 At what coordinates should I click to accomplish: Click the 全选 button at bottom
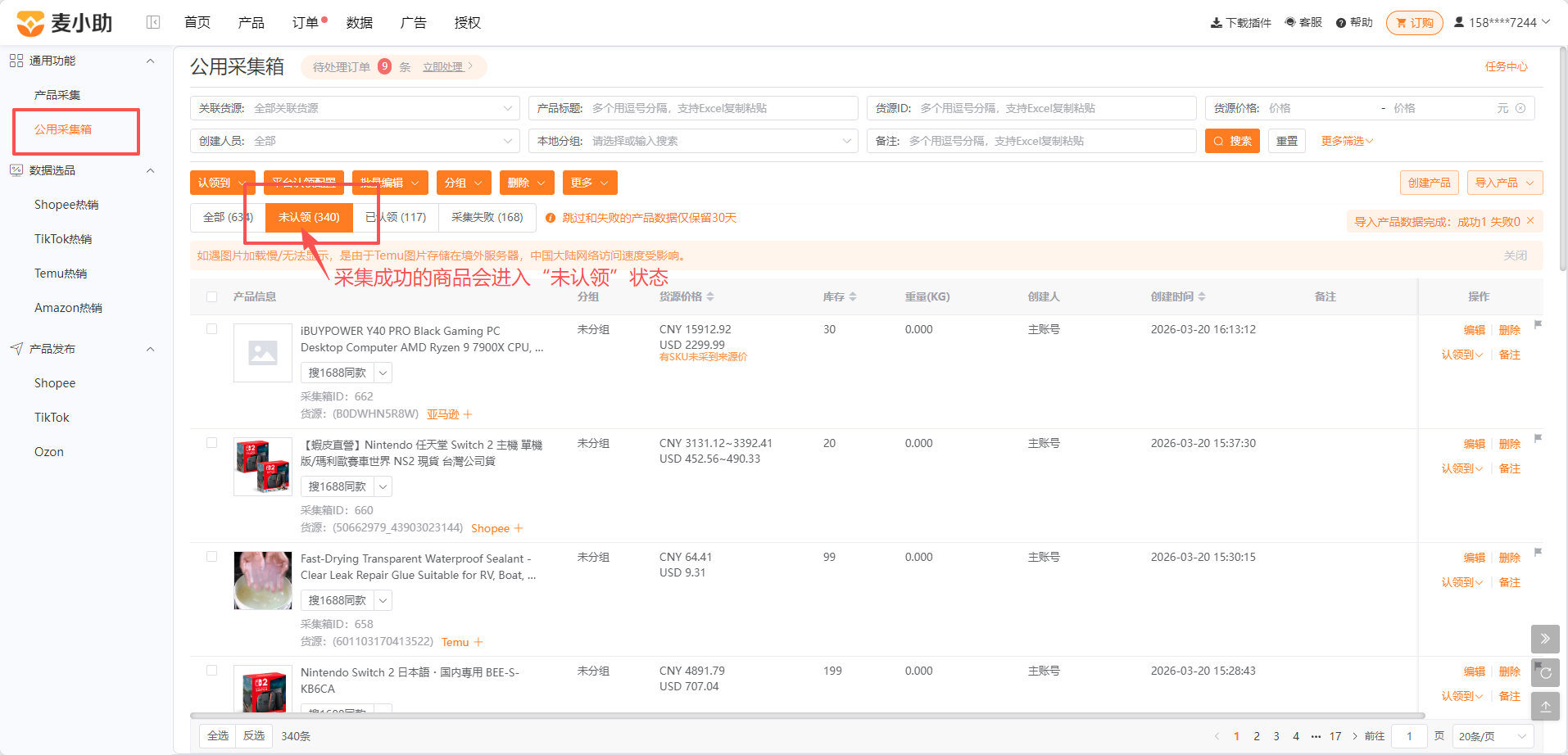coord(218,736)
